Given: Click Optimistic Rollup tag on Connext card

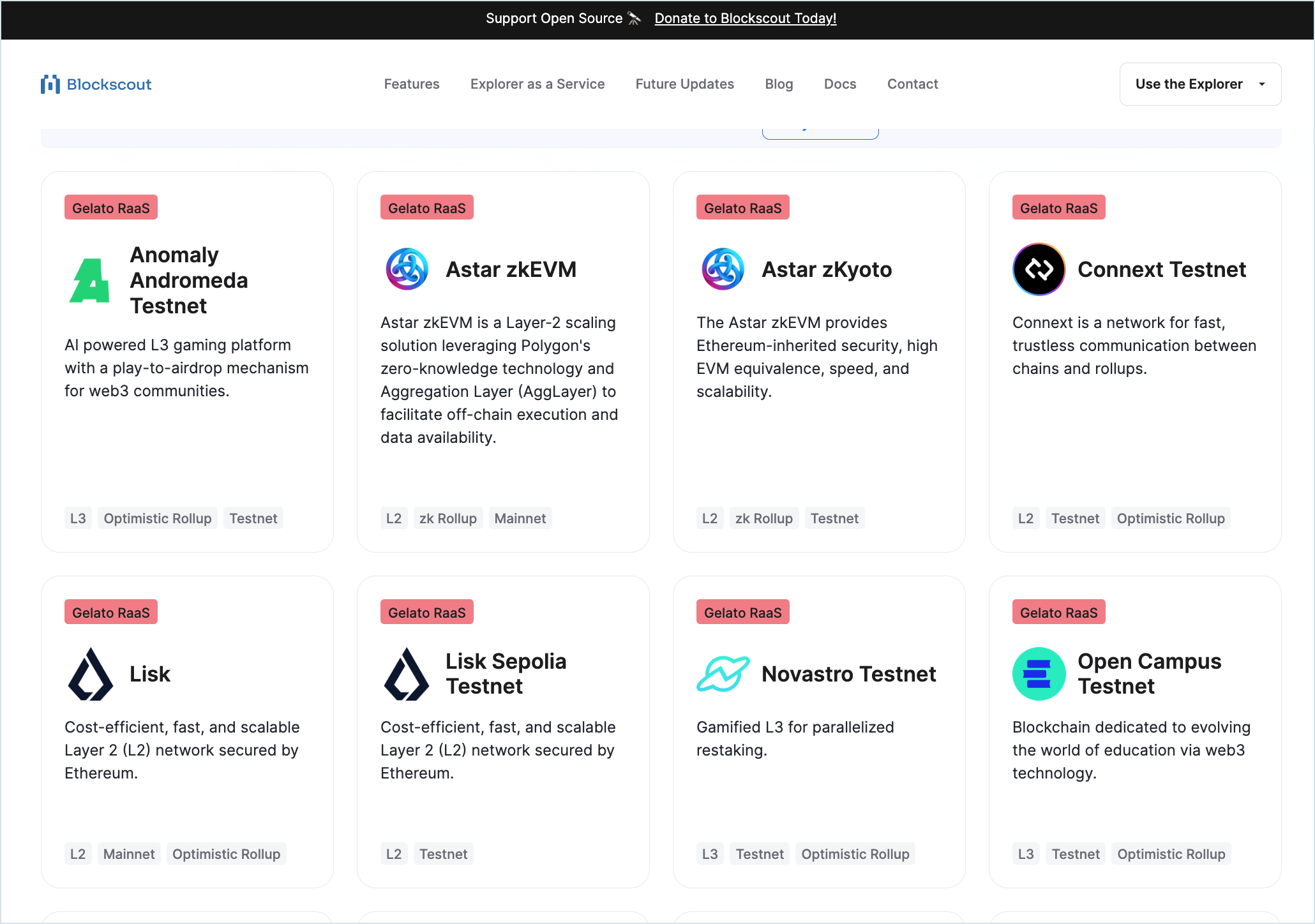Looking at the screenshot, I should coord(1171,518).
